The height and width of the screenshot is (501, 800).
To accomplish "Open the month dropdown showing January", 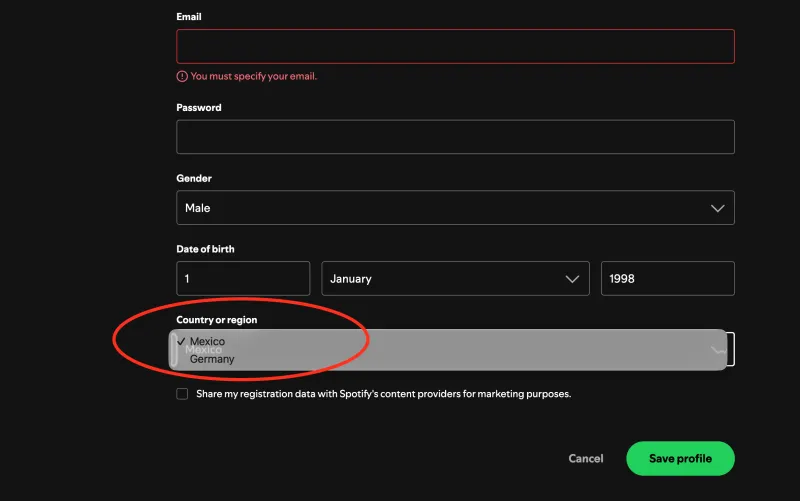I will coord(455,279).
